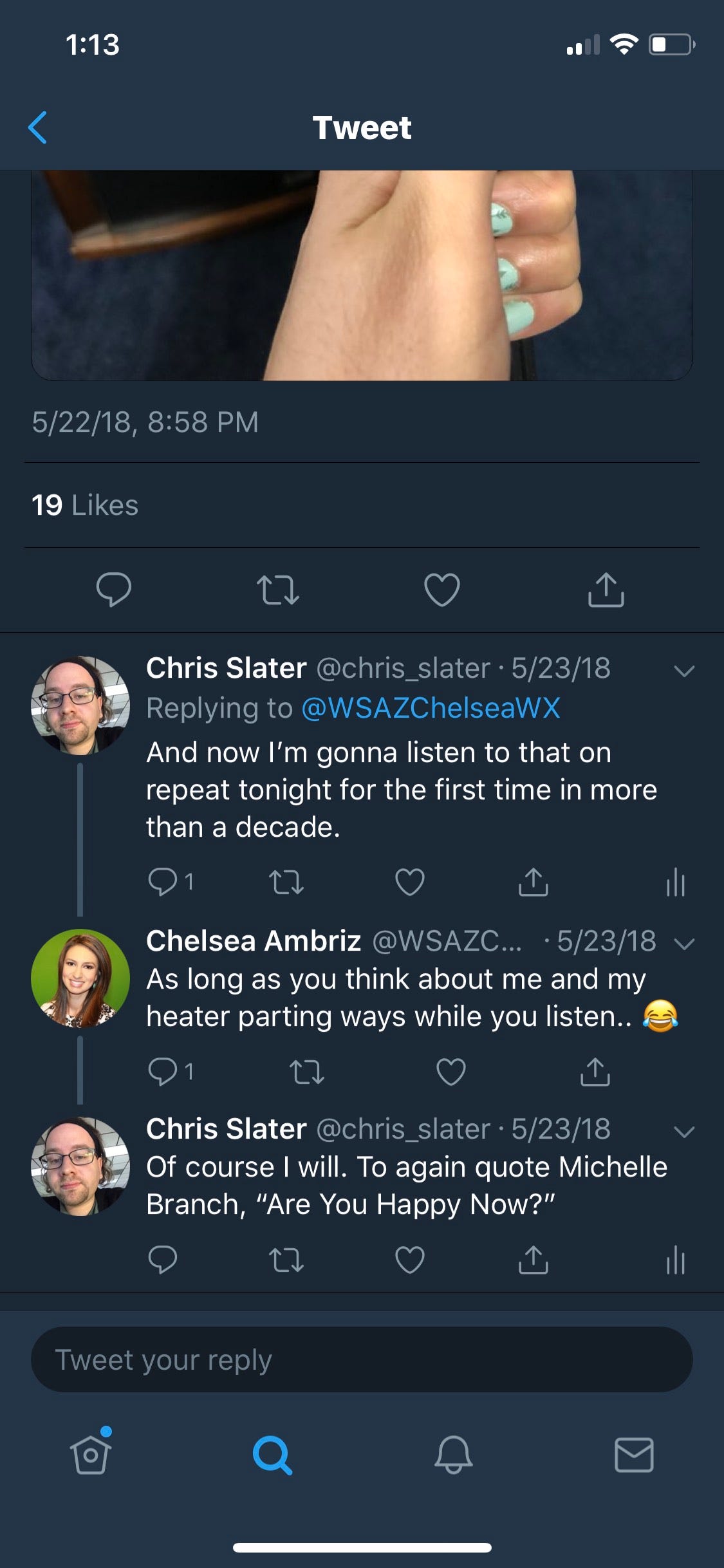Reply to the main tweet via its comment icon
Image resolution: width=724 pixels, height=1568 pixels.
pos(114,589)
